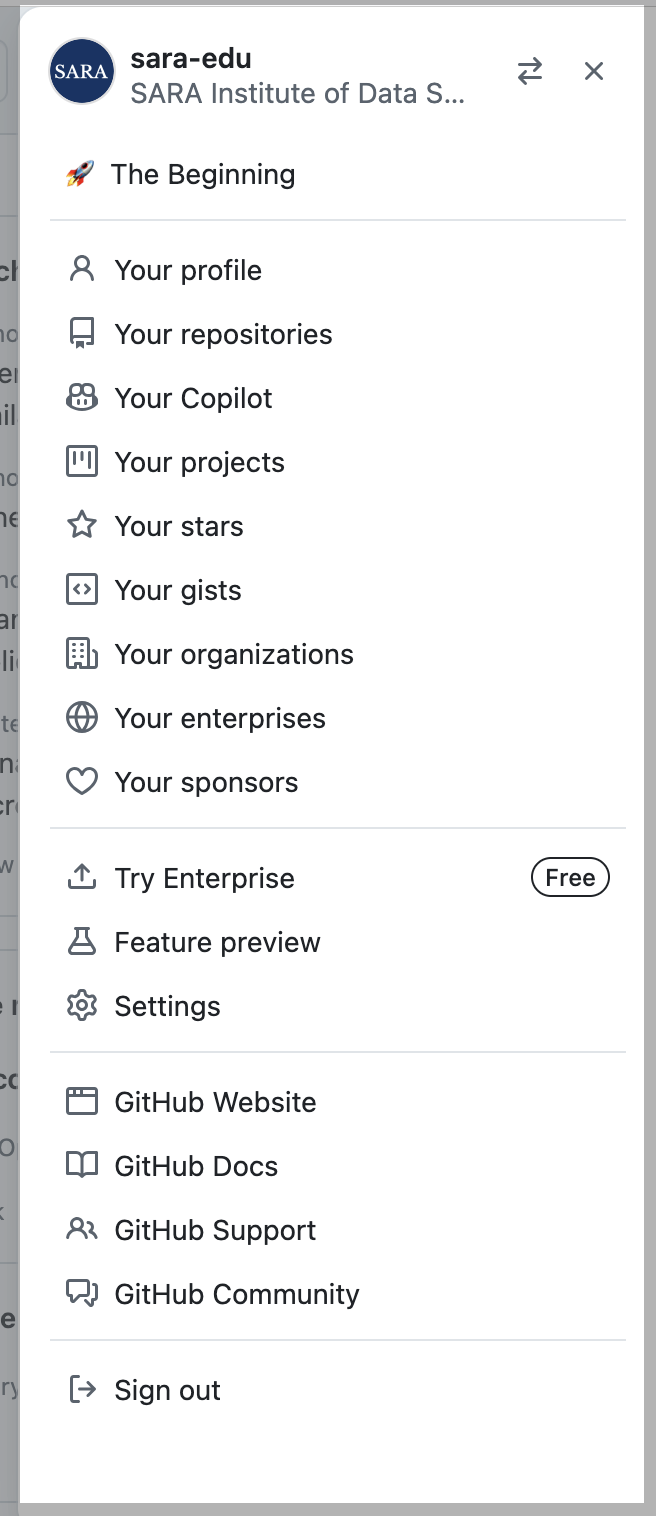The image size is (656, 1516).
Task: Click the Your Copilot icon
Action: tap(81, 398)
